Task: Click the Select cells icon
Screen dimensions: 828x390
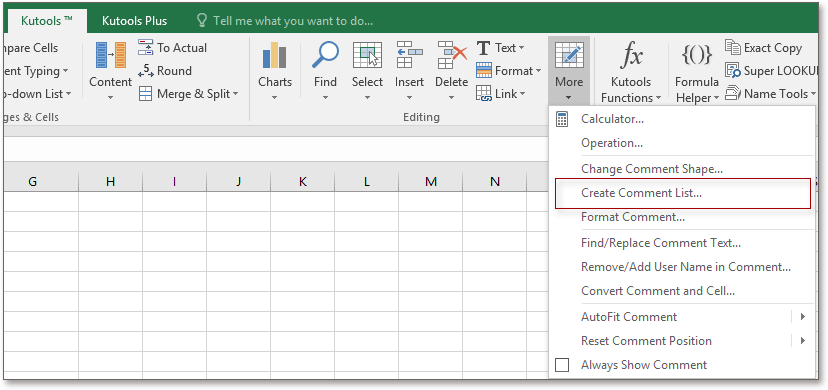Action: coord(367,55)
